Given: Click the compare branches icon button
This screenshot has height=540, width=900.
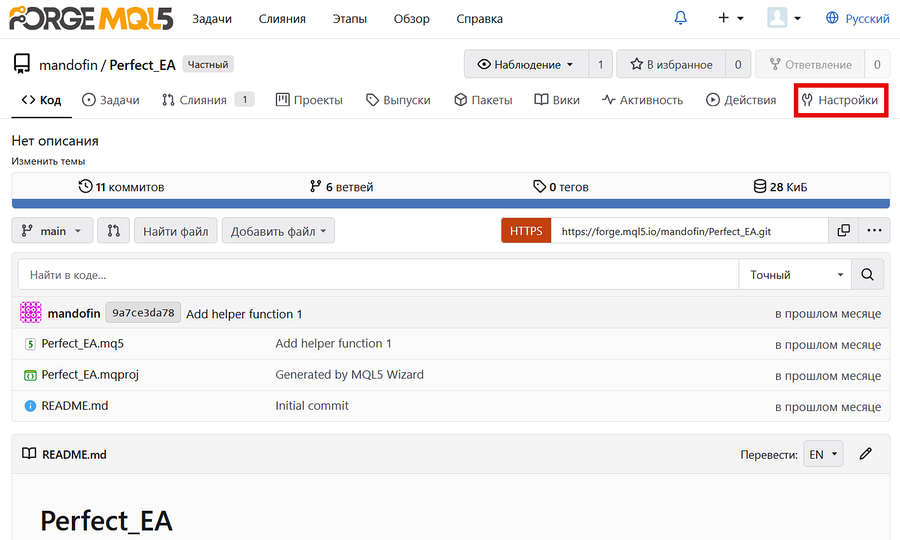Looking at the screenshot, I should (114, 231).
